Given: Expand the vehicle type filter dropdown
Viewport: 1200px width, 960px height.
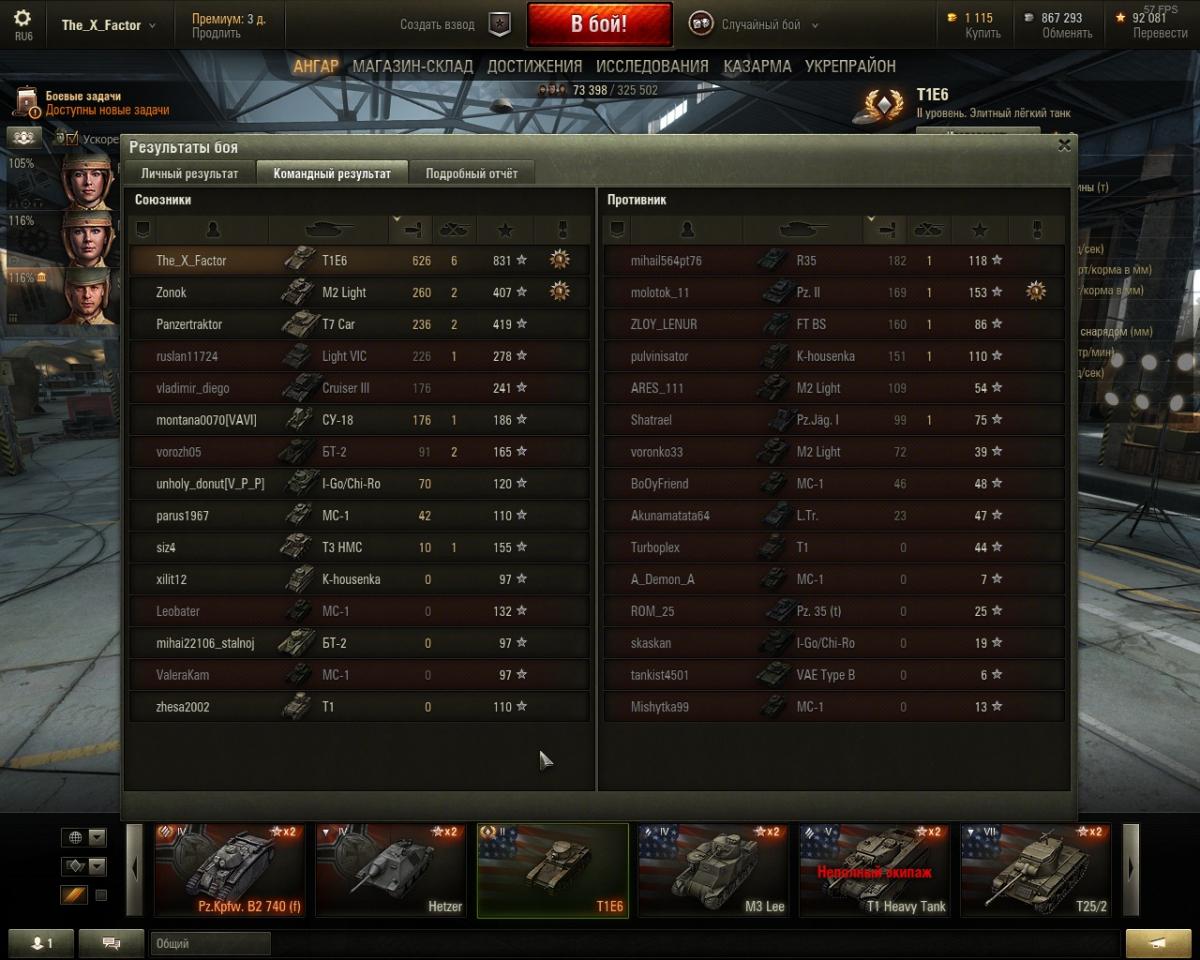Looking at the screenshot, I should click(84, 866).
